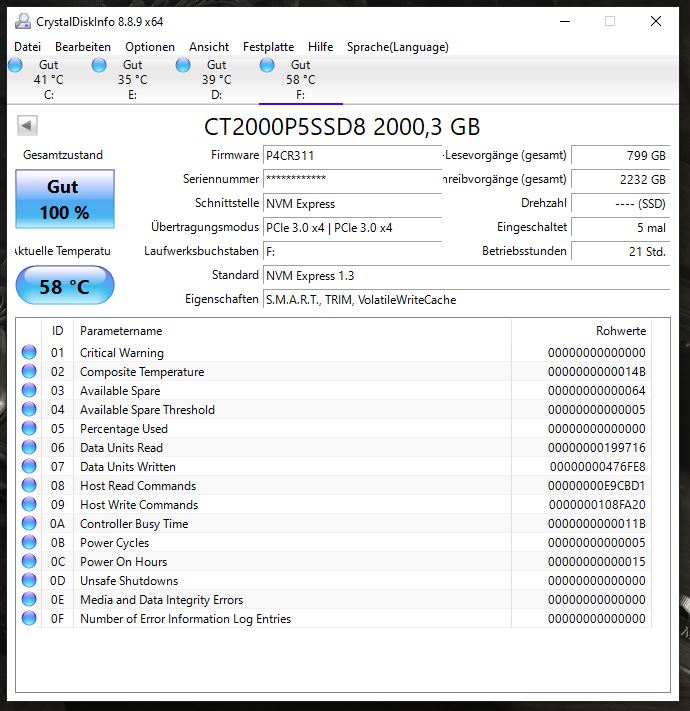Click status icon for Composite Temperature
690x711 pixels.
pyautogui.click(x=29, y=371)
